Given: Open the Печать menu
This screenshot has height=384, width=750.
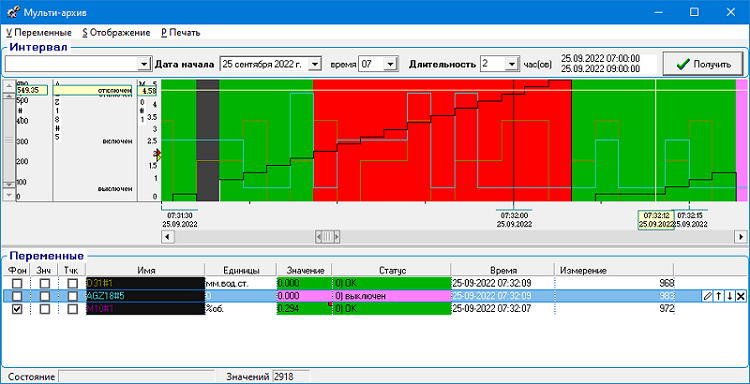Looking at the screenshot, I should tap(180, 33).
